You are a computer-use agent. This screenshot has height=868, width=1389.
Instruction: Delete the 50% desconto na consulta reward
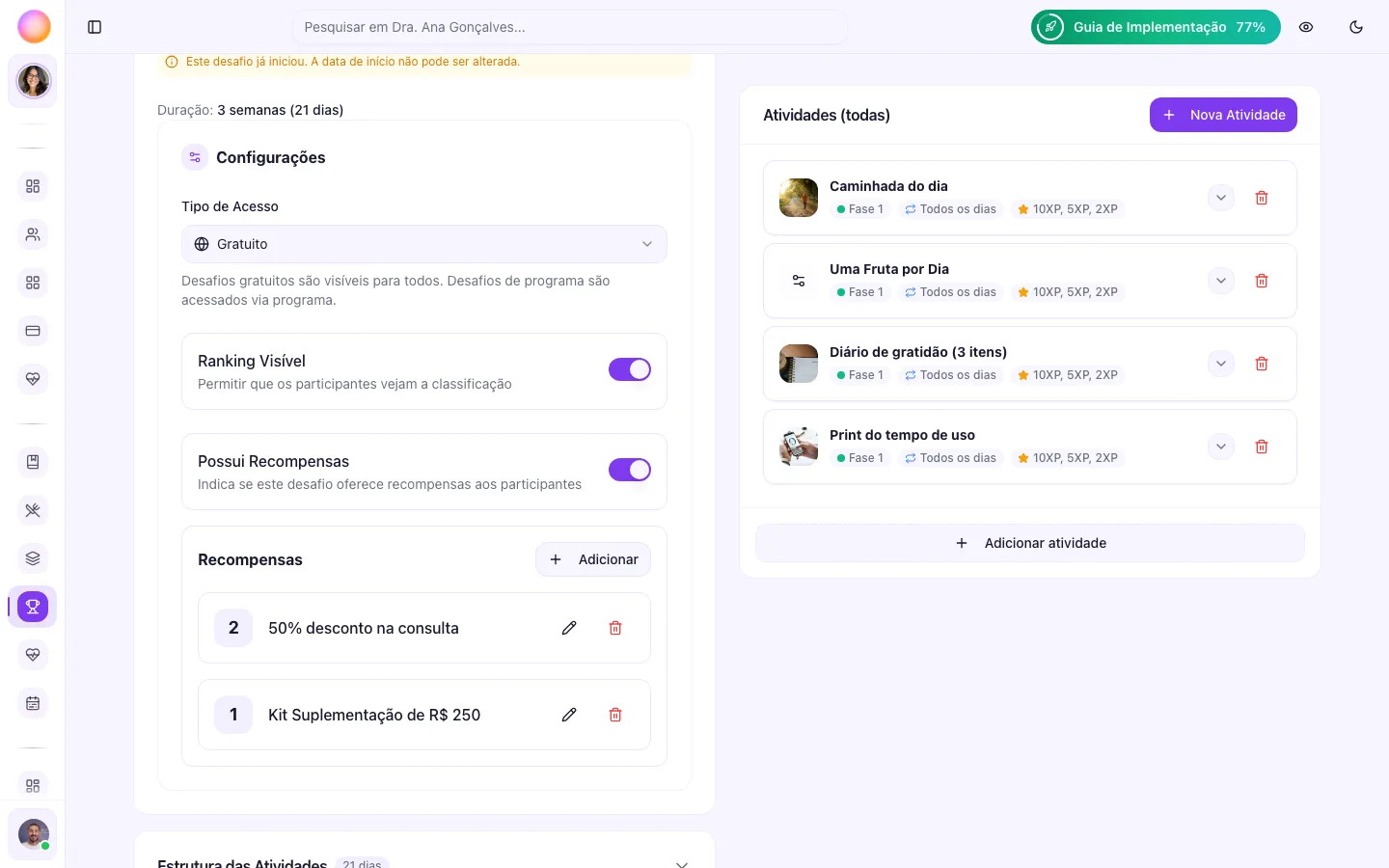615,628
